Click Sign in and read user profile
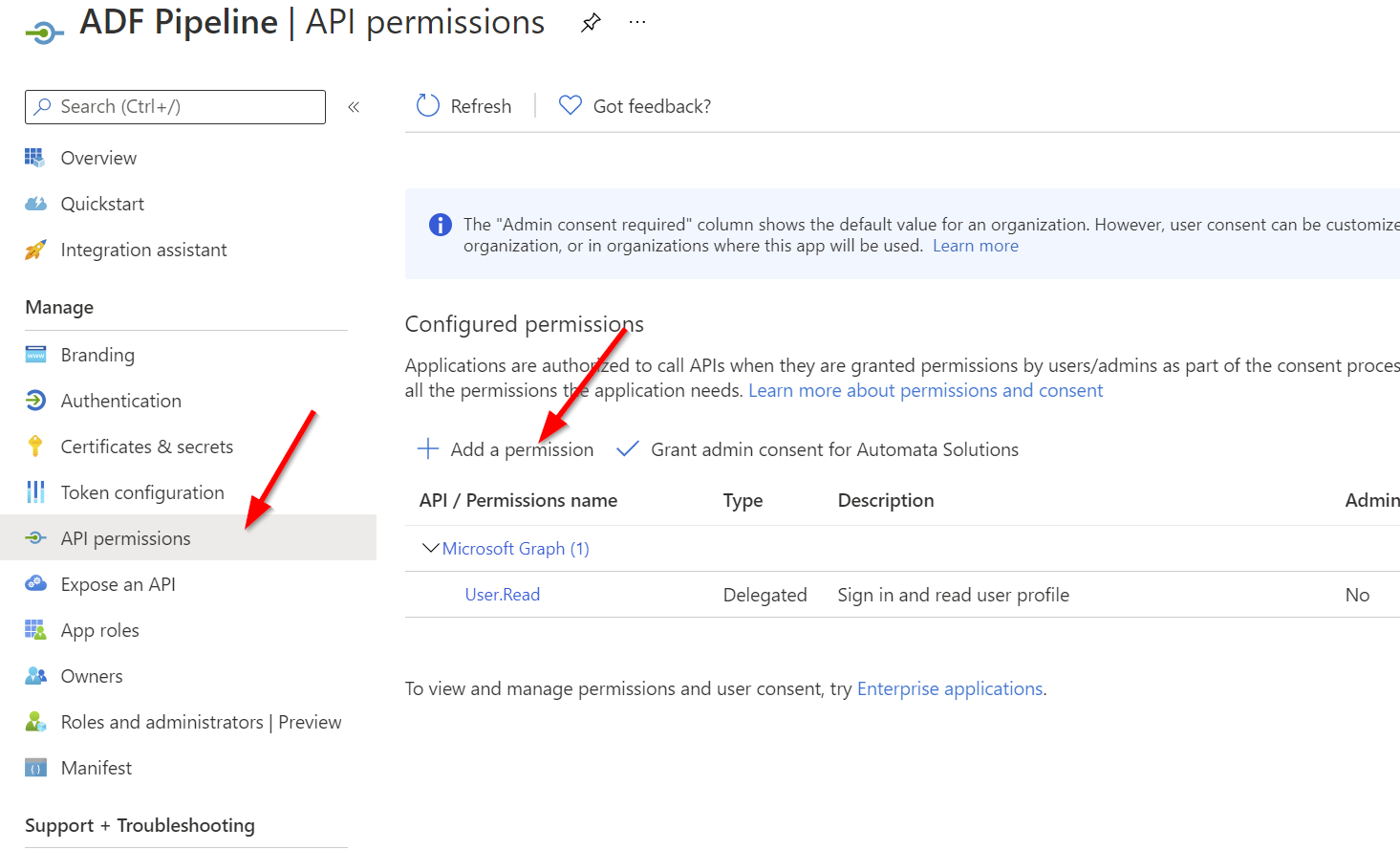The image size is (1400, 850). pos(953,595)
